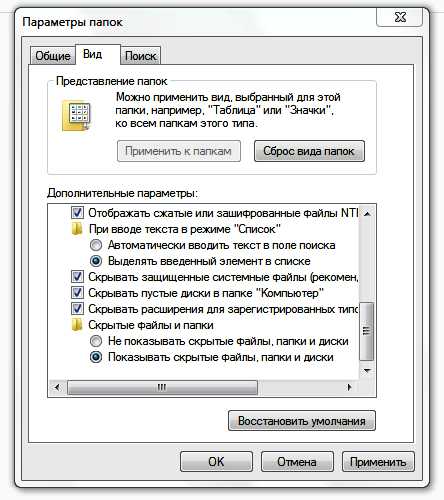The image size is (444, 500).
Task: Click scroll left arrow in parameters list
Action: coord(57,387)
